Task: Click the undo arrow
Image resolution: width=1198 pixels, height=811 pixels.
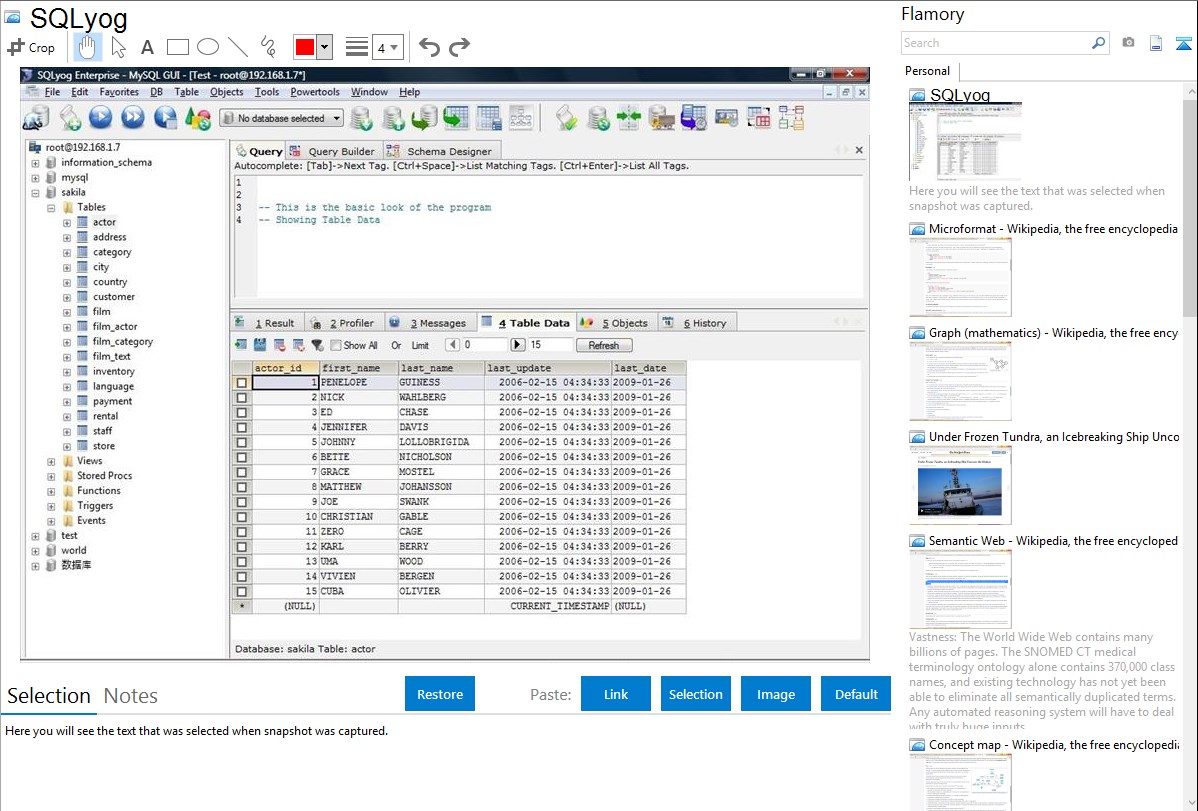Action: 429,47
